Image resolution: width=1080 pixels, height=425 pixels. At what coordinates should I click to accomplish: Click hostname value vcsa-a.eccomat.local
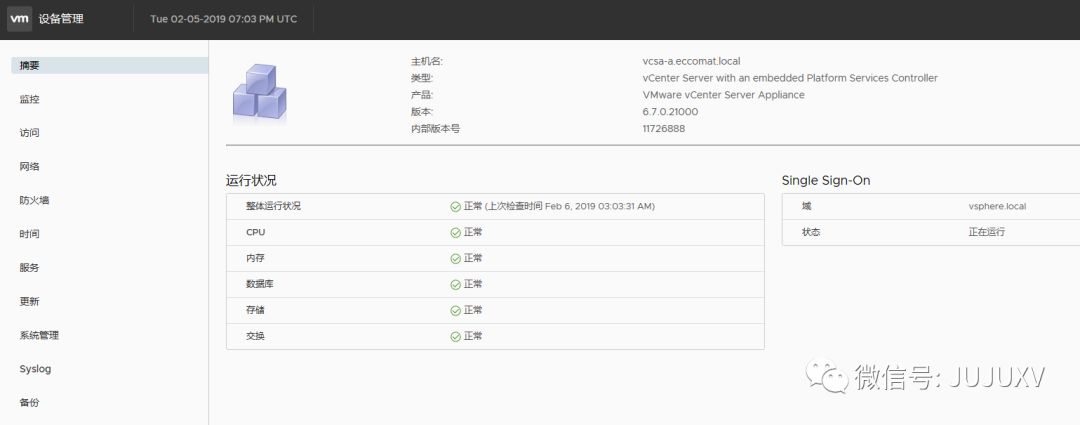pyautogui.click(x=692, y=61)
